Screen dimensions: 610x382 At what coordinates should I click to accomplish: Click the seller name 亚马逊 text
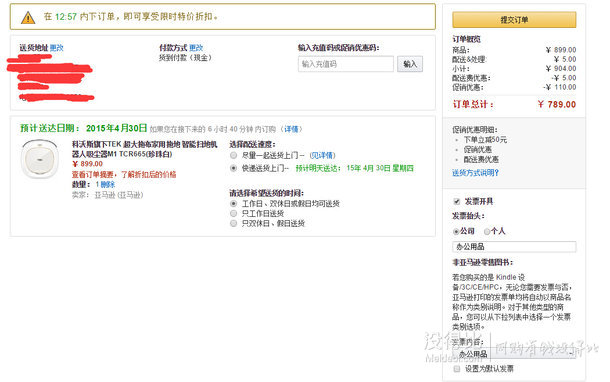pyautogui.click(x=119, y=195)
